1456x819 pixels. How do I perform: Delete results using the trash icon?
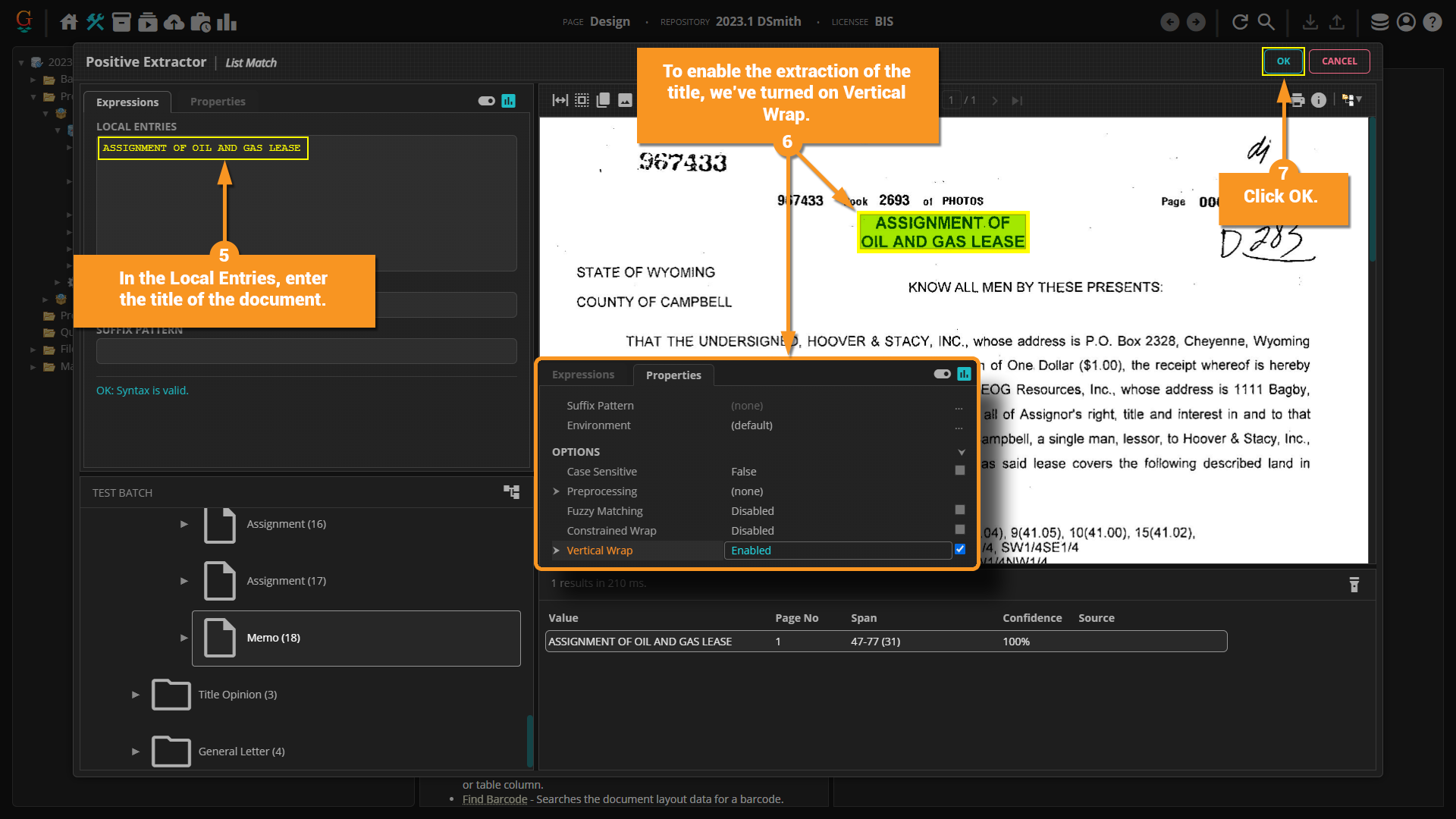pyautogui.click(x=1354, y=585)
